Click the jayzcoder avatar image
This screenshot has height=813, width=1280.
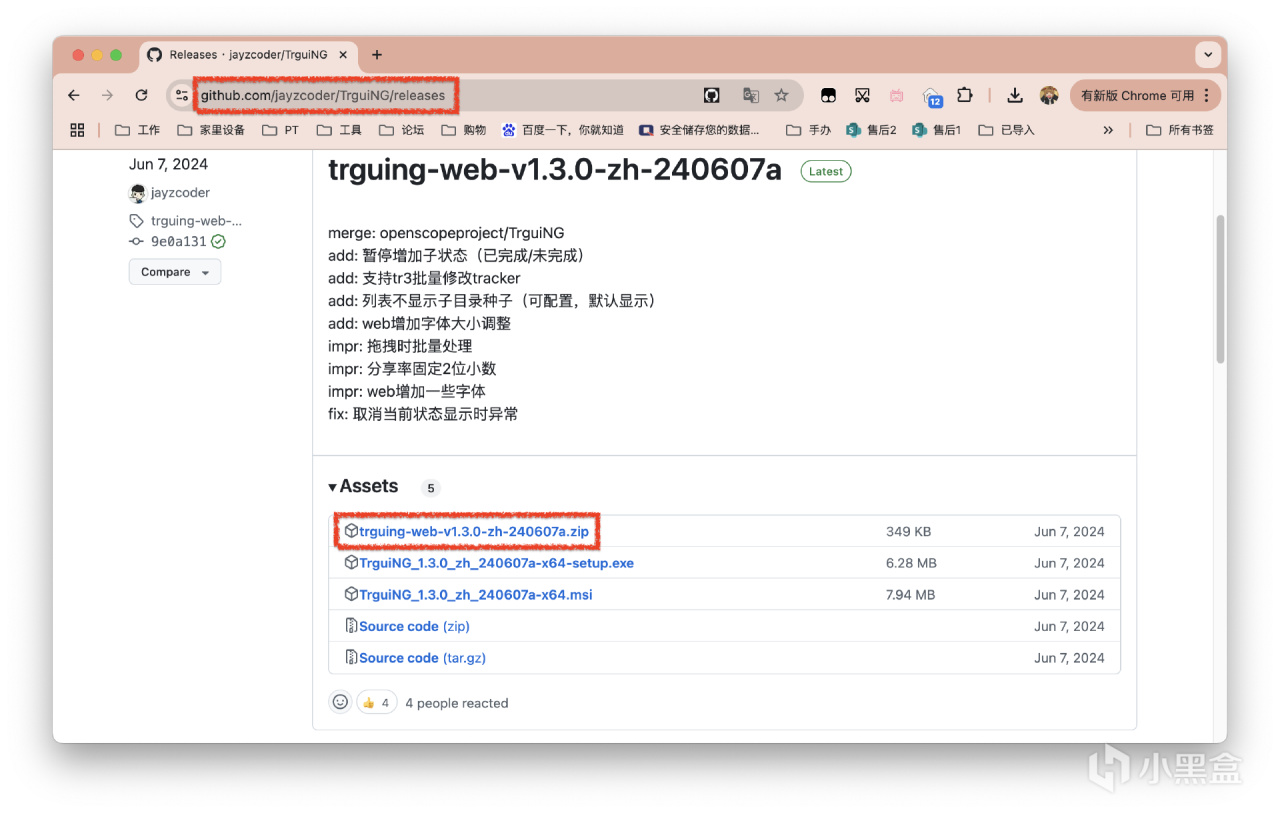tap(137, 193)
